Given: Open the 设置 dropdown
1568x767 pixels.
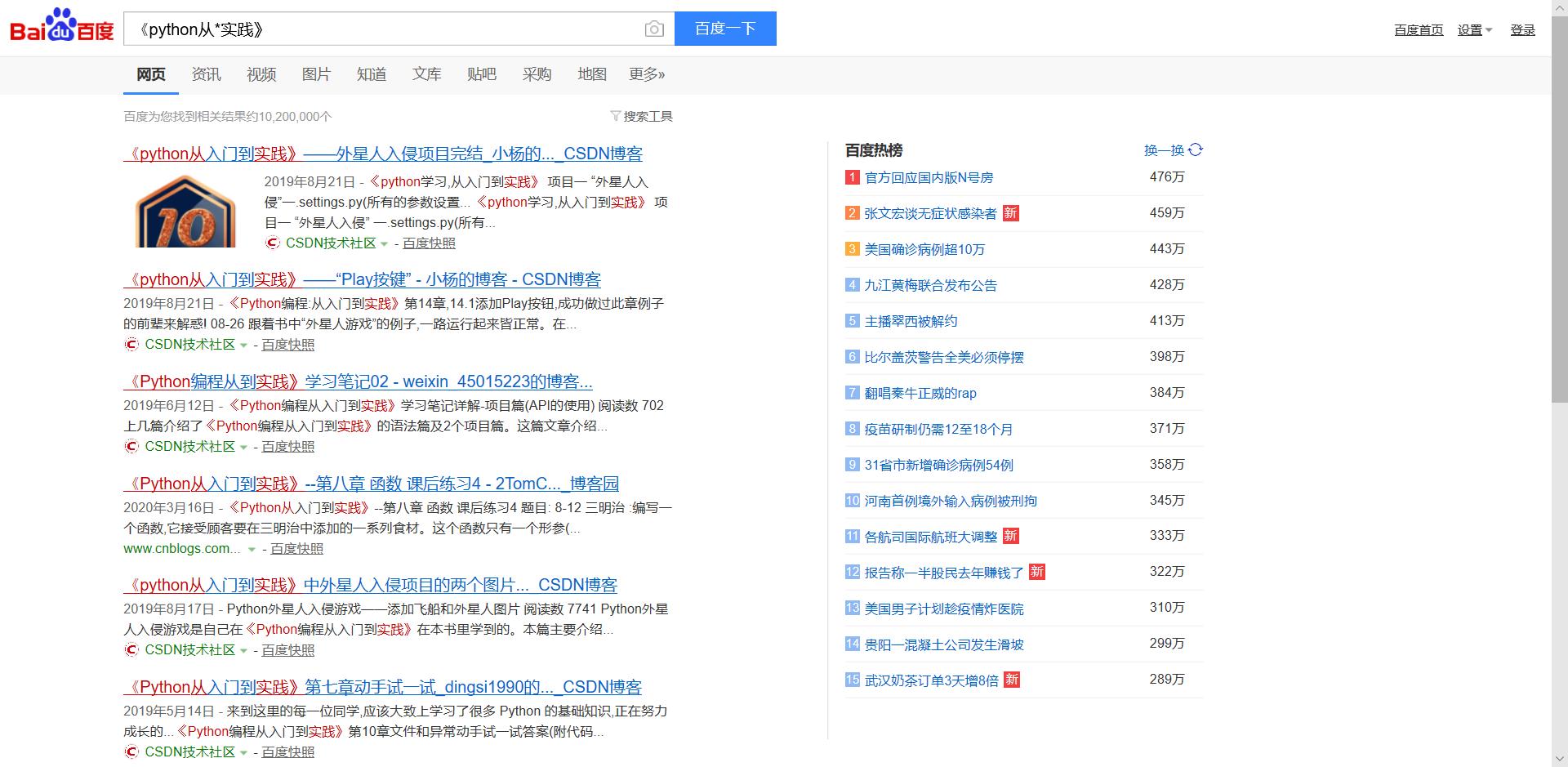Looking at the screenshot, I should tap(1475, 29).
